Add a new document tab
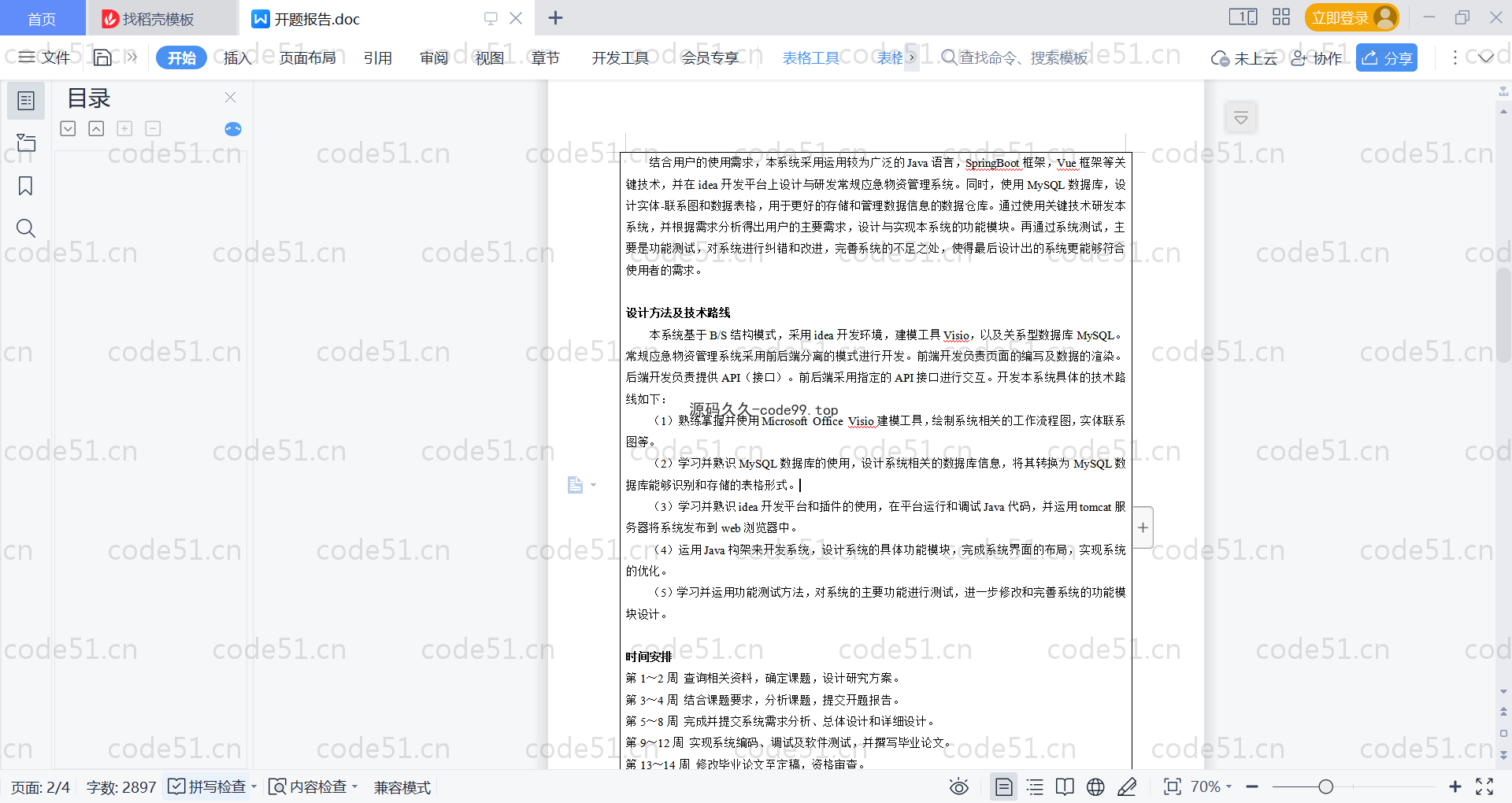Screen dimensions: 1512x803 555,17
